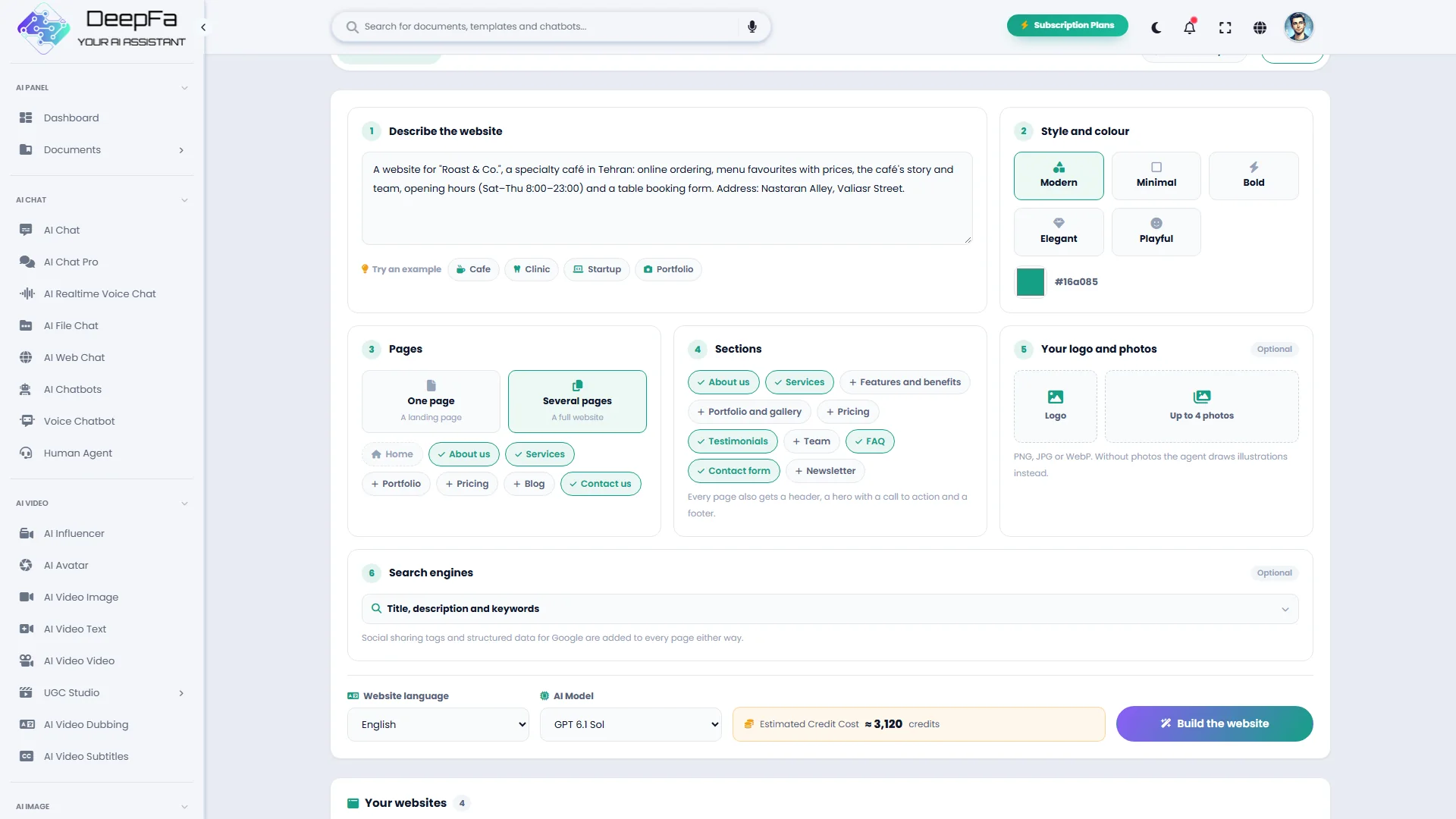Toggle the Testimonials section chip

(x=733, y=441)
